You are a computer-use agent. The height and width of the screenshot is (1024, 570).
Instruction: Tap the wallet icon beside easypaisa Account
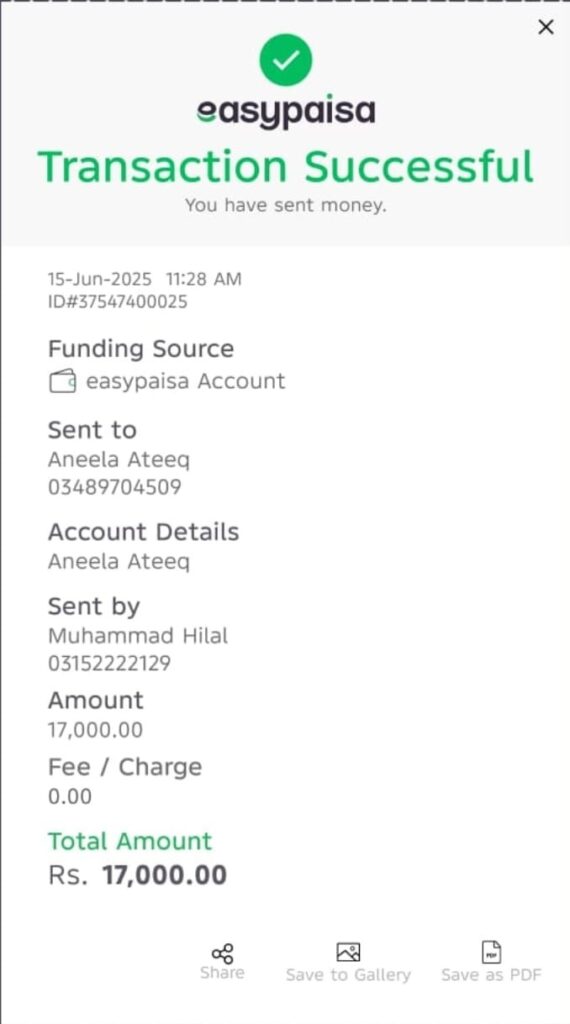click(63, 381)
